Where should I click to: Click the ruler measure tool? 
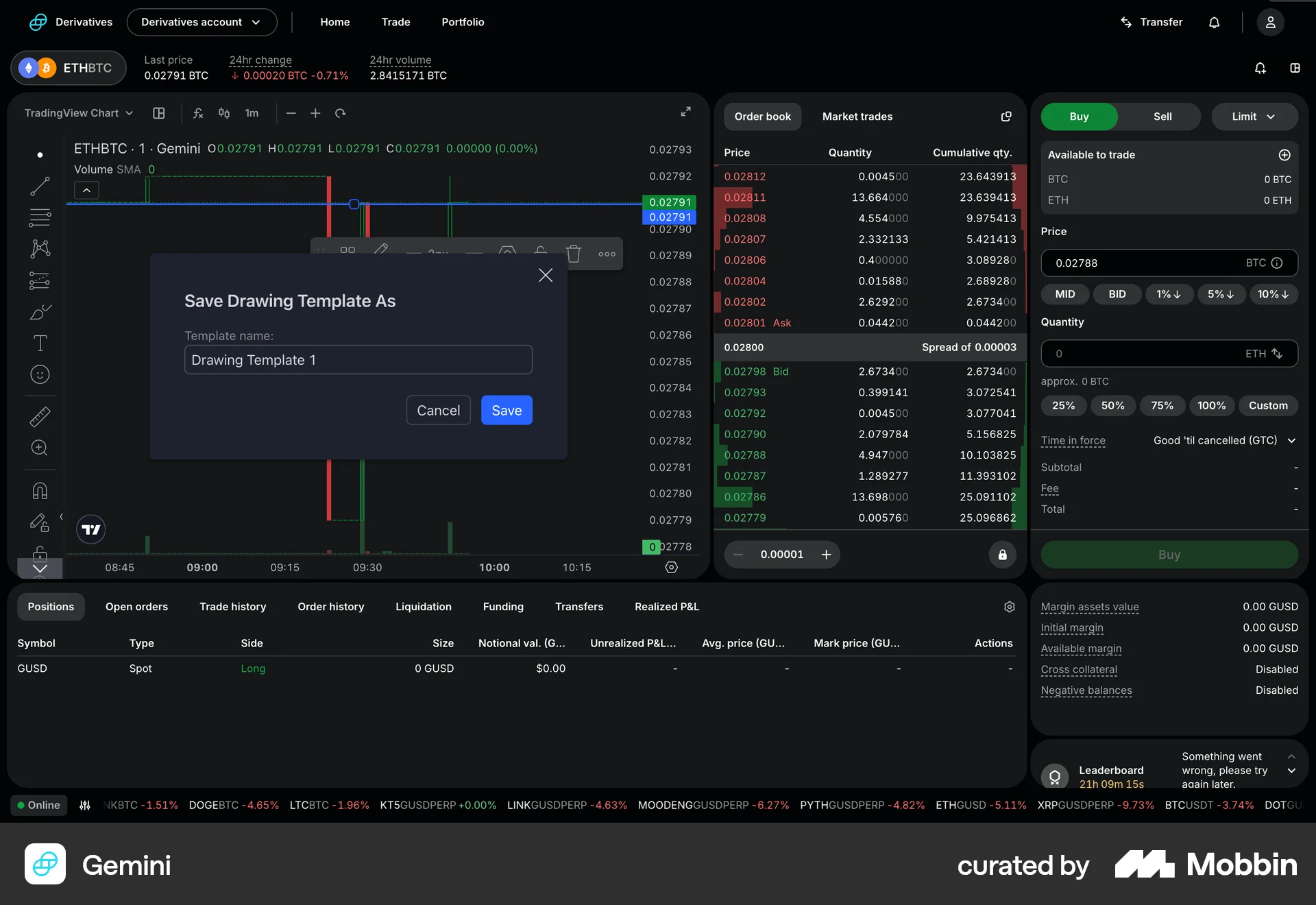tap(40, 417)
